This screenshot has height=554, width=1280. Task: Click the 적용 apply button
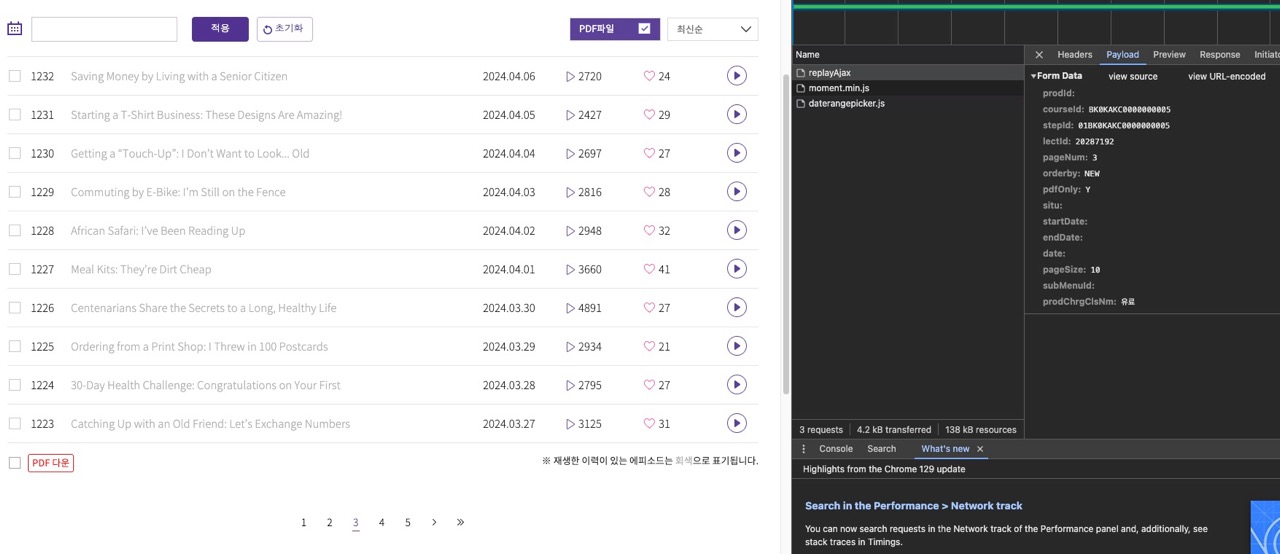(x=220, y=29)
